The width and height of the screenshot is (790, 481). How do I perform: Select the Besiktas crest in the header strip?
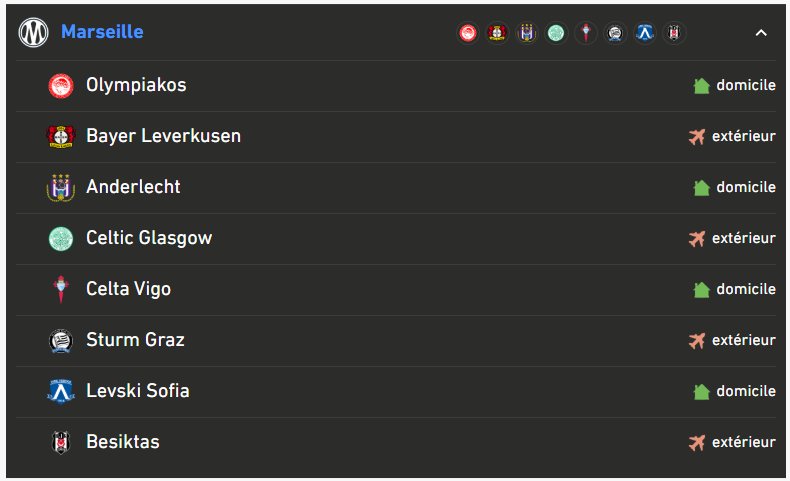(674, 33)
